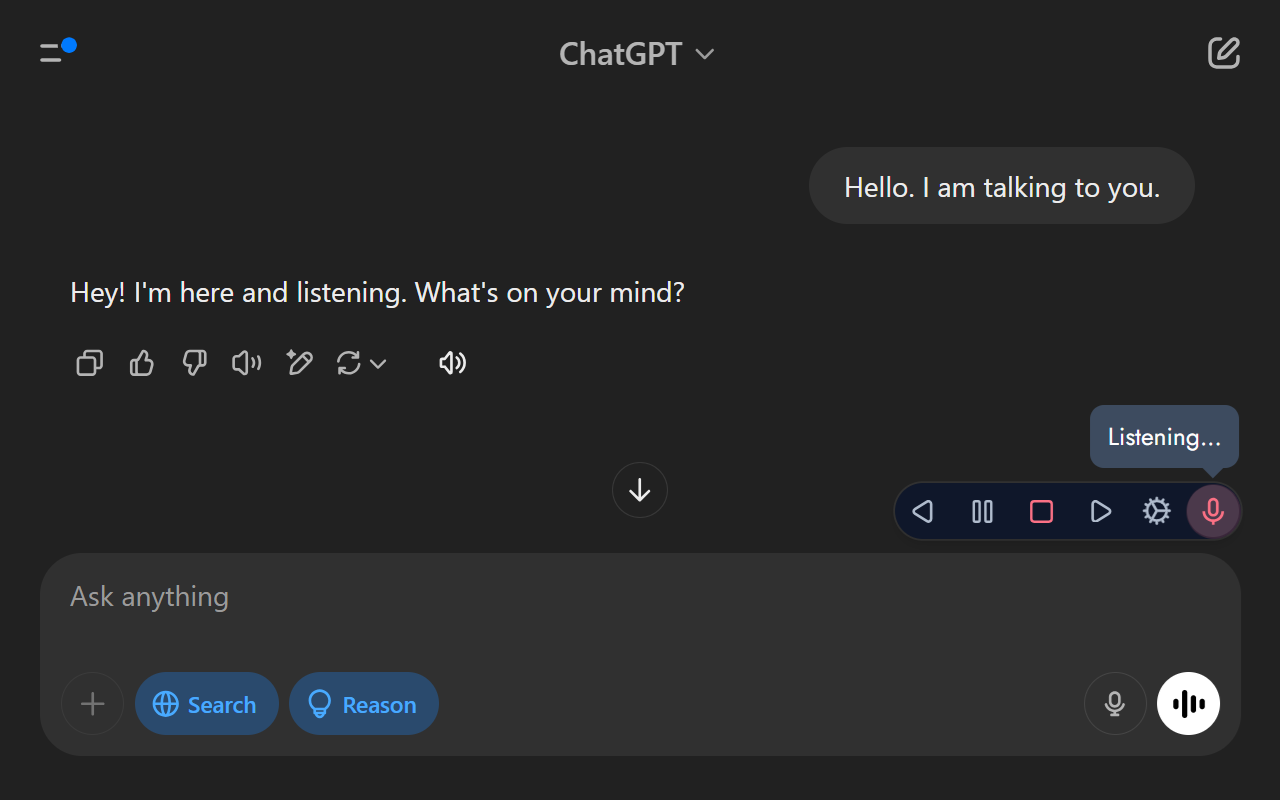Open voice conversation settings gear
The width and height of the screenshot is (1280, 800).
1156,511
